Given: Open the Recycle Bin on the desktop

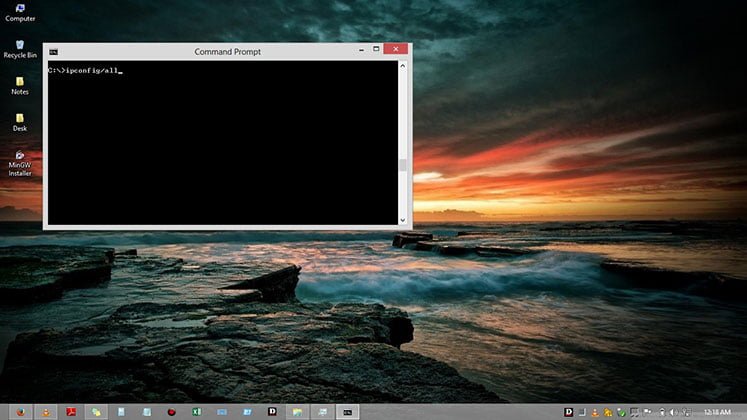Looking at the screenshot, I should pos(20,46).
